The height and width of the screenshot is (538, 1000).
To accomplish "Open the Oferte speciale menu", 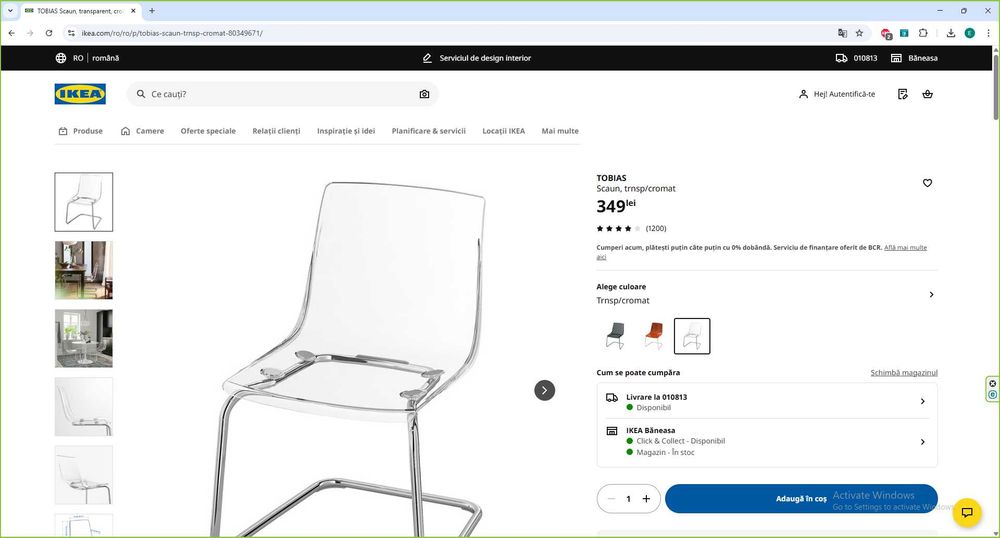I will click(x=208, y=131).
